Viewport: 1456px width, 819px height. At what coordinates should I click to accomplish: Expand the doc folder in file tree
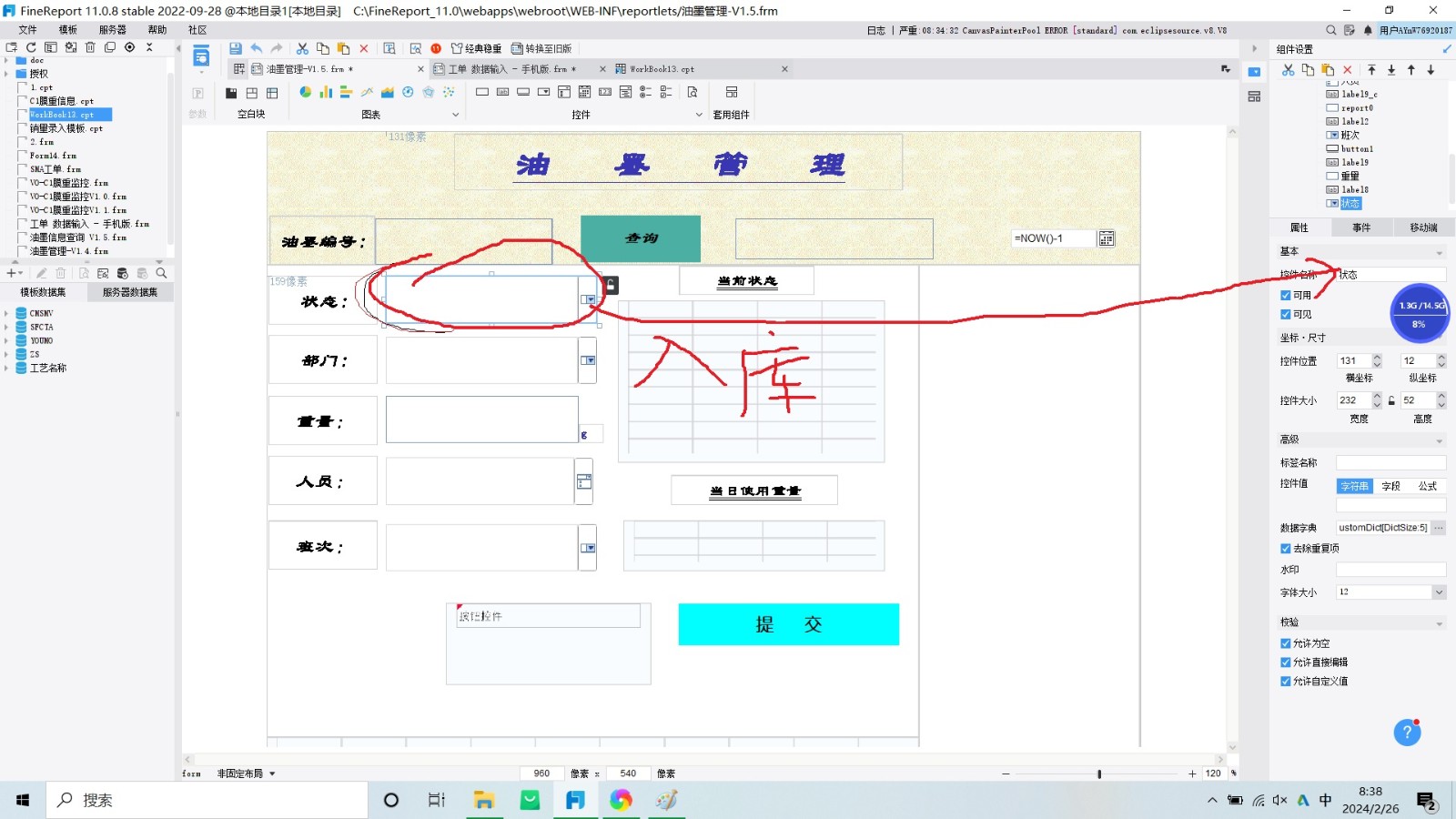[x=6, y=60]
